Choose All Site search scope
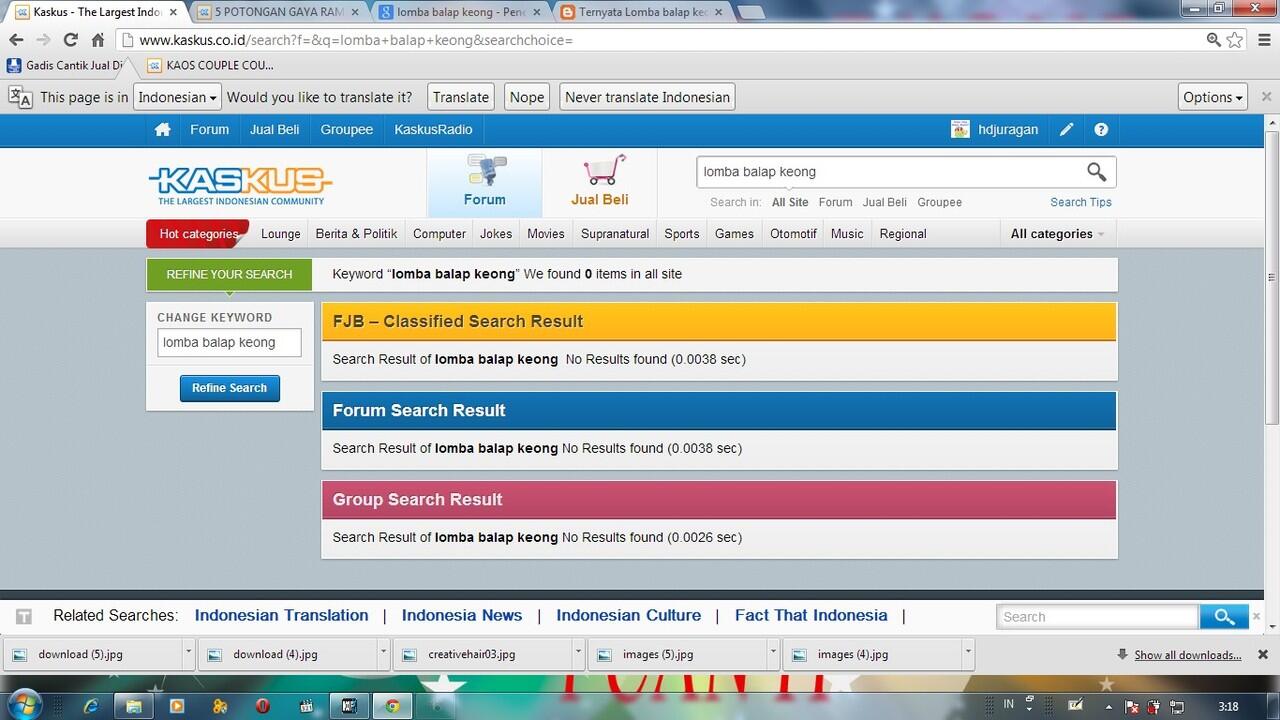Screen dimensions: 1280x720 coord(790,202)
